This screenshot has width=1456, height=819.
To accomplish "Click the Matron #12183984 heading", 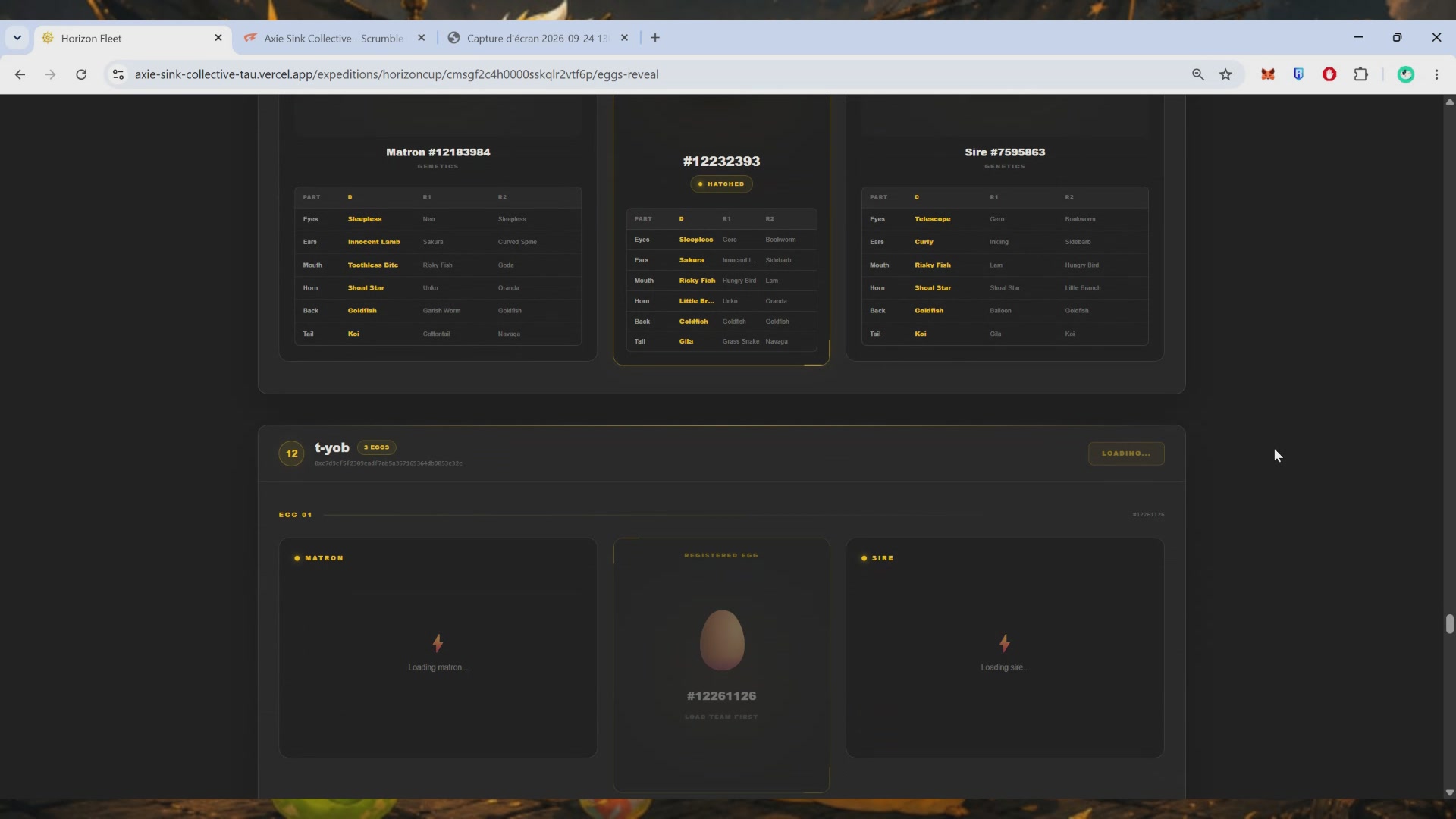I will [438, 152].
